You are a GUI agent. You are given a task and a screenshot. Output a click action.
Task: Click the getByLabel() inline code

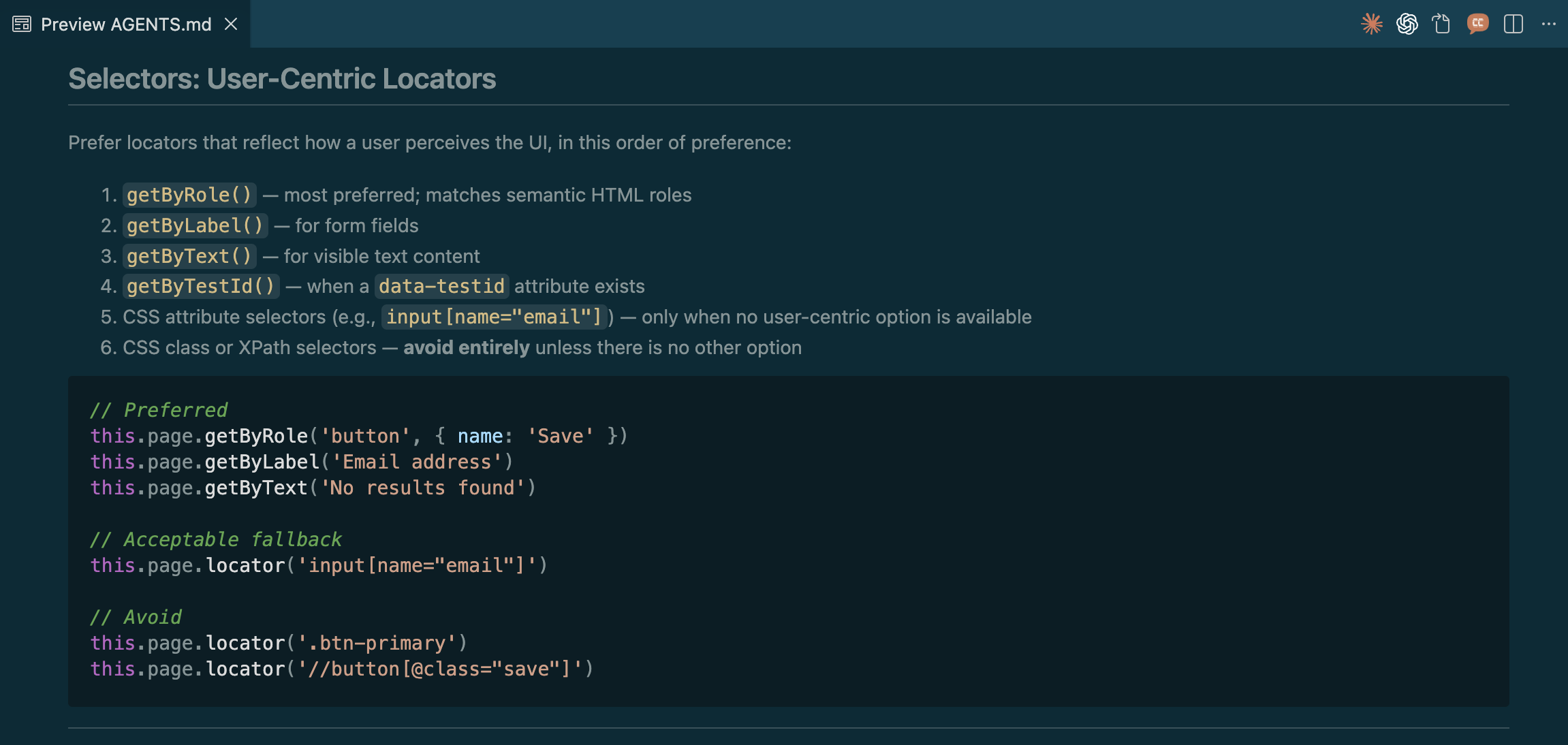point(195,225)
